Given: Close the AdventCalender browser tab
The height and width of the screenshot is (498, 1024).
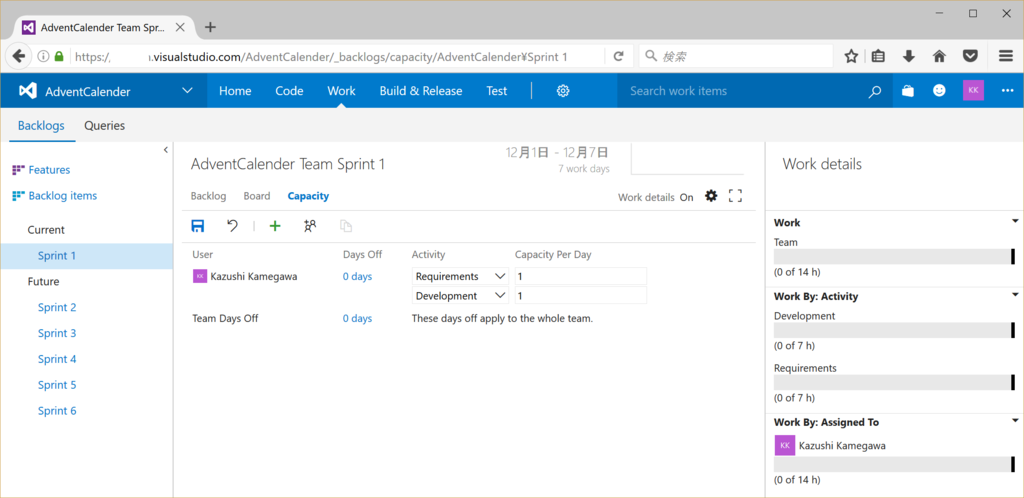Looking at the screenshot, I should coord(181,27).
